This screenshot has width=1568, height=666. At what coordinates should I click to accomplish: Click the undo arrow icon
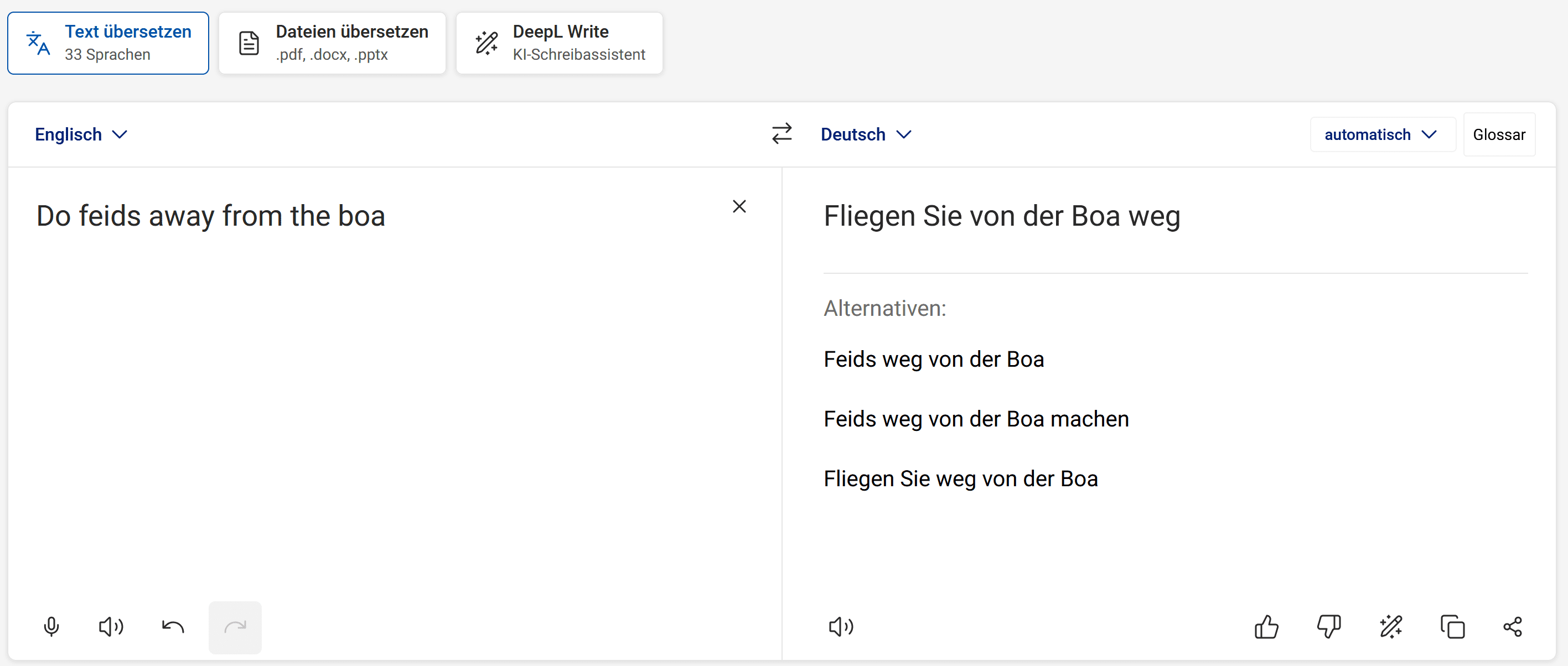pyautogui.click(x=173, y=627)
